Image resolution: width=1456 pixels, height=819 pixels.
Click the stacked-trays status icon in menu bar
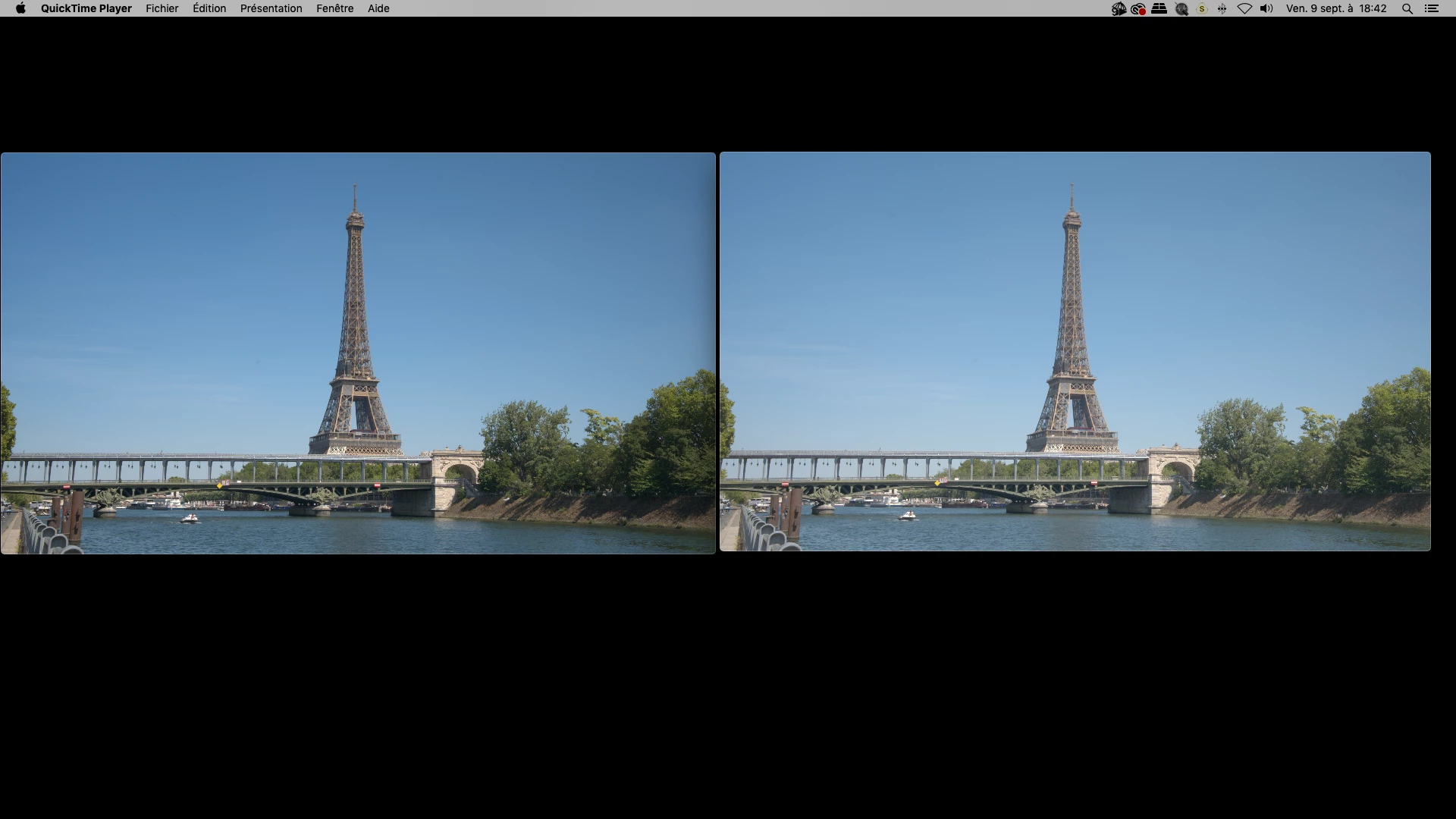click(1159, 8)
